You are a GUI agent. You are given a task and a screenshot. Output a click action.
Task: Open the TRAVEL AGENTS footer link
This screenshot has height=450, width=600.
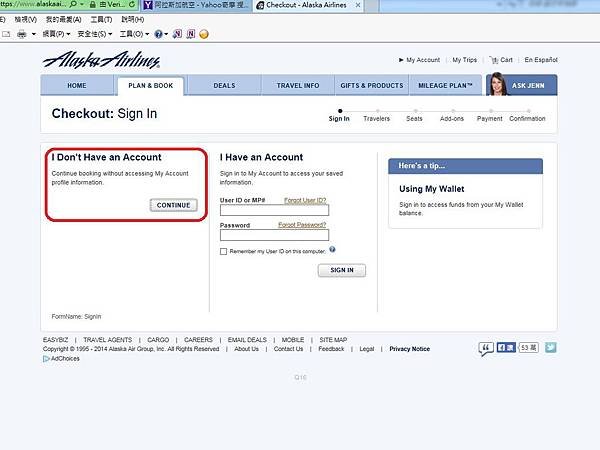coord(108,340)
